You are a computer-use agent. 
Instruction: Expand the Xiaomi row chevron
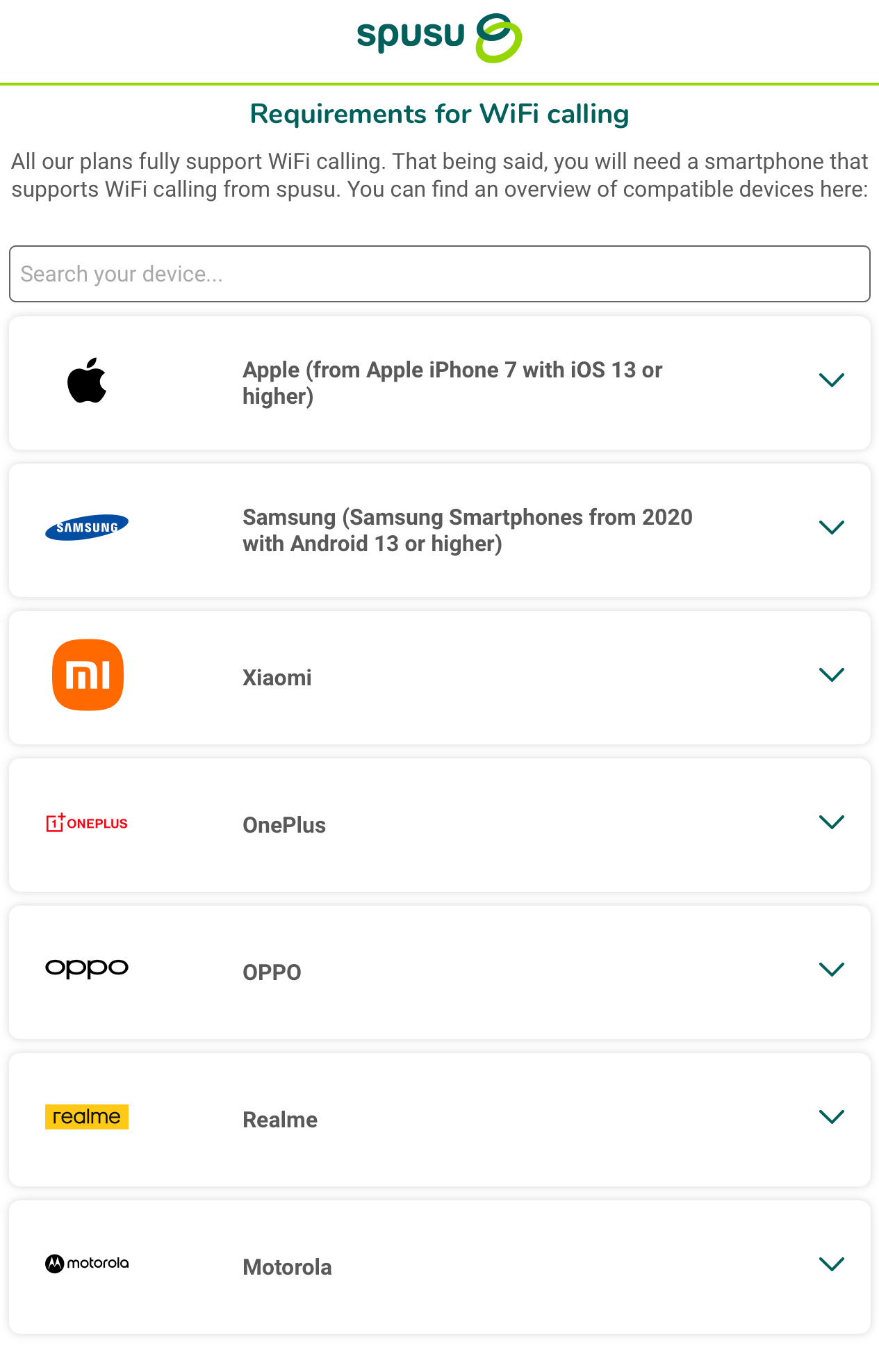pyautogui.click(x=832, y=675)
